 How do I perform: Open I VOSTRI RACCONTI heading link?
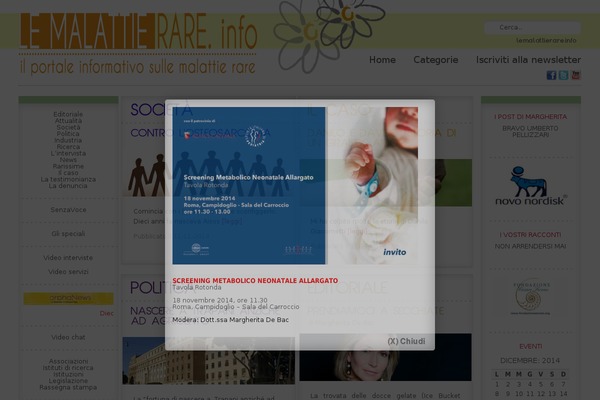point(530,235)
